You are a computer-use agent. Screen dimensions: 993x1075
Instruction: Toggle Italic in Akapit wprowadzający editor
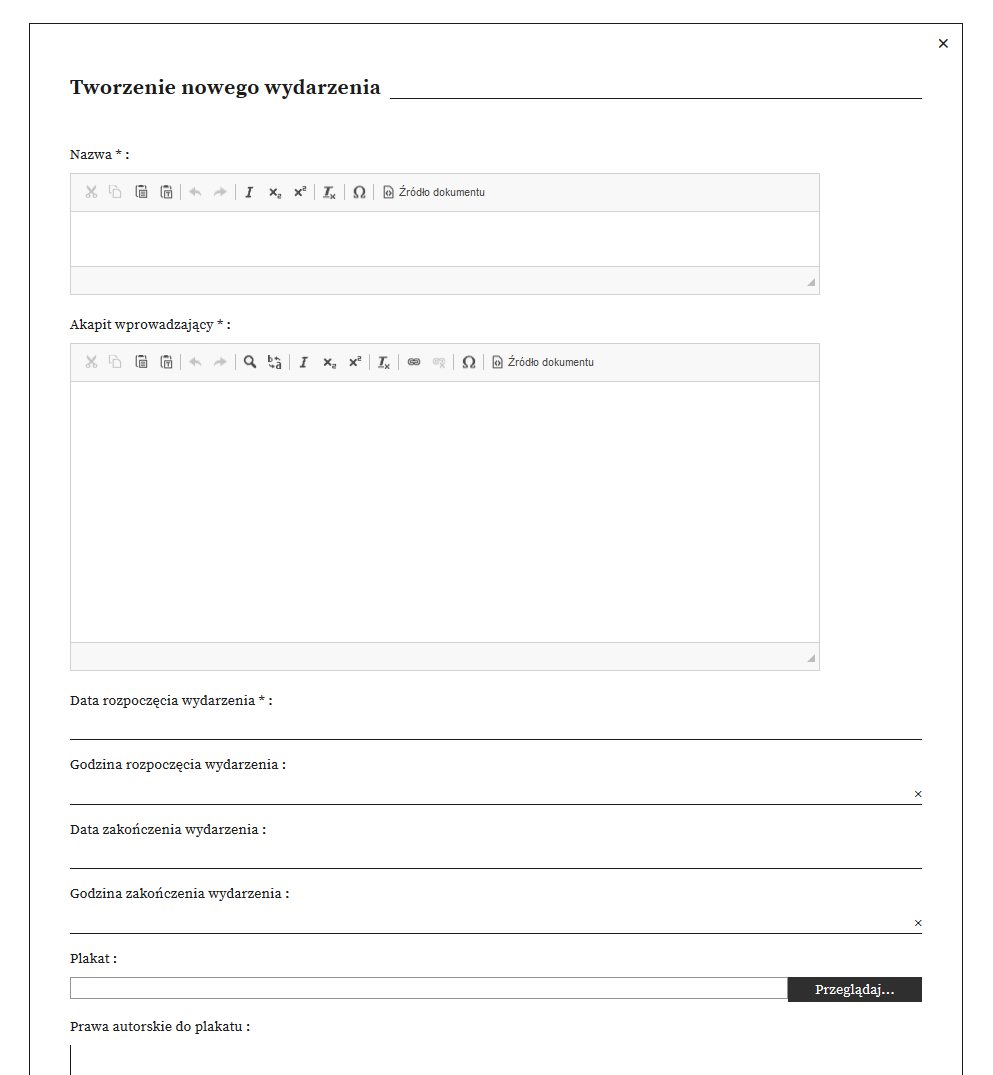tap(303, 362)
